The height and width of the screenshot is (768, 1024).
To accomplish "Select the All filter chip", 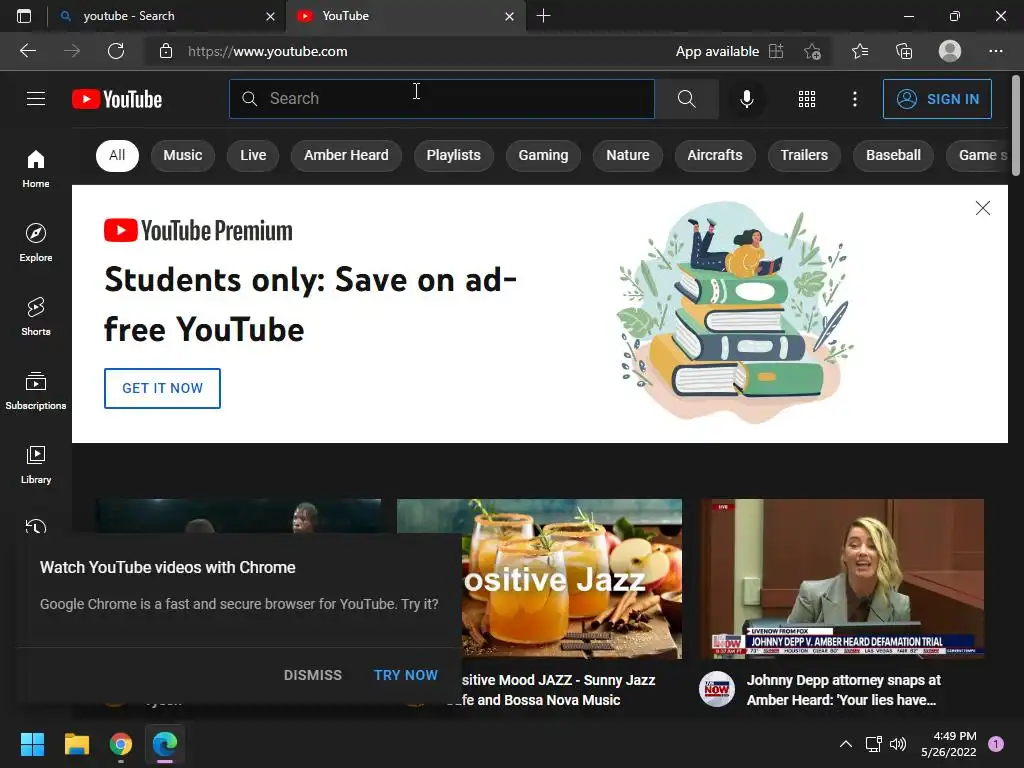I will coord(118,155).
